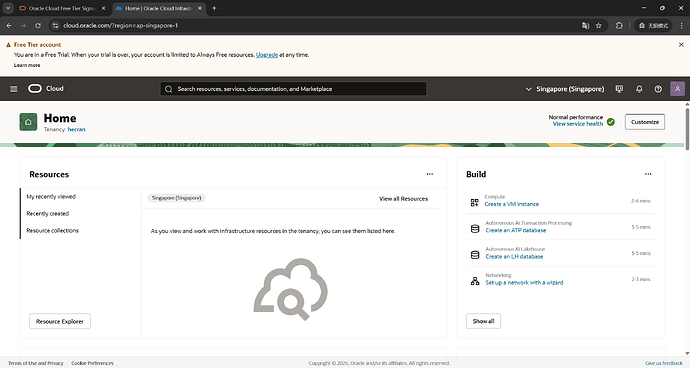
Task: Open the browser extensions icon
Action: [x=619, y=26]
